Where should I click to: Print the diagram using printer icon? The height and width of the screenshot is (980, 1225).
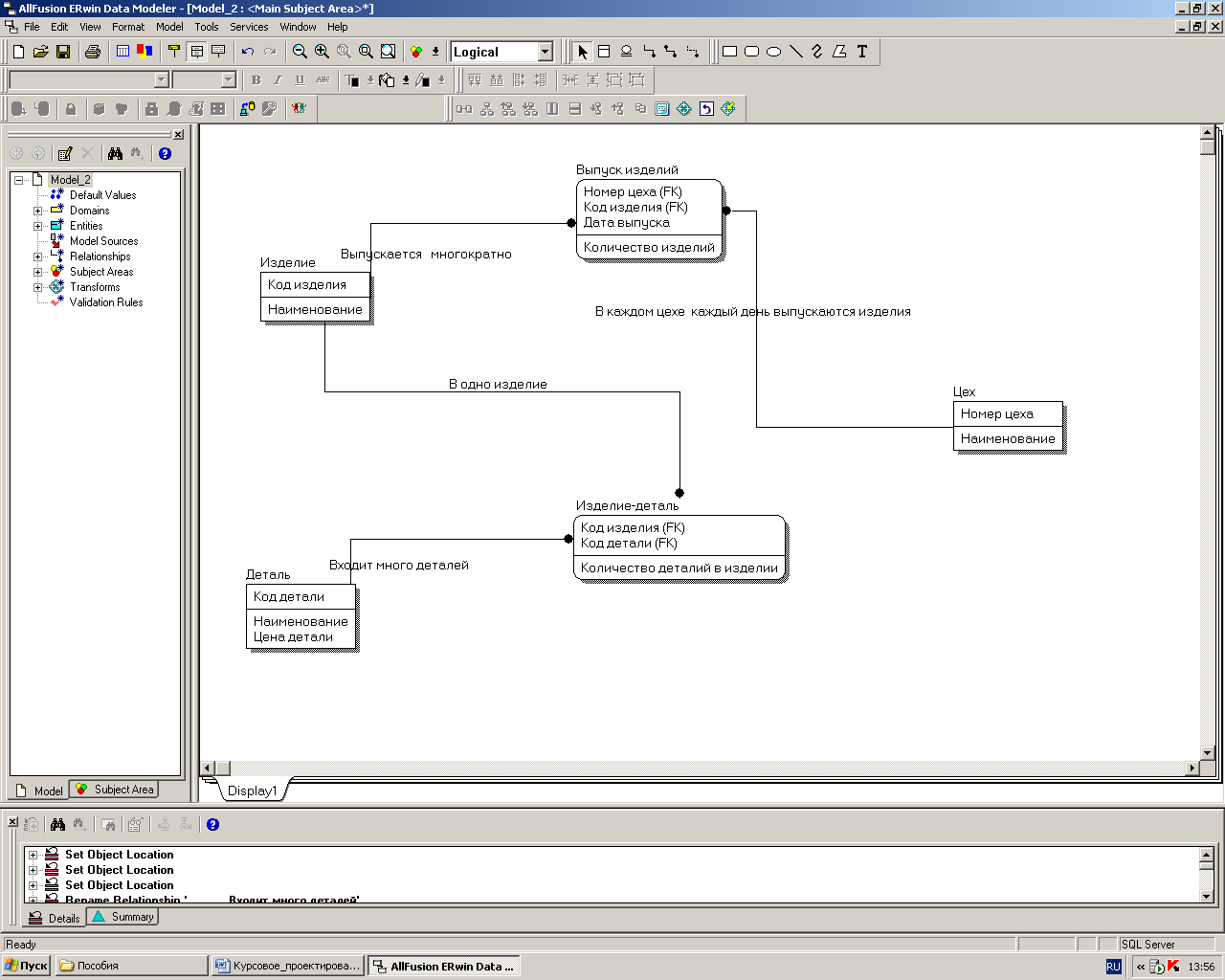pos(93,52)
